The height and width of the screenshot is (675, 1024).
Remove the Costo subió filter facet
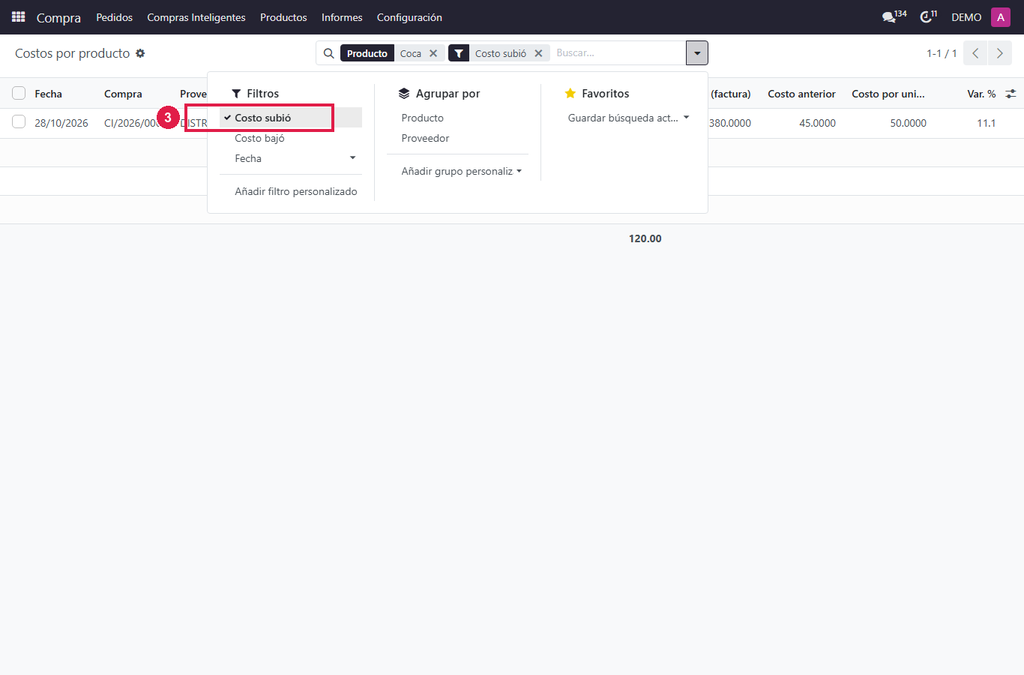(538, 54)
